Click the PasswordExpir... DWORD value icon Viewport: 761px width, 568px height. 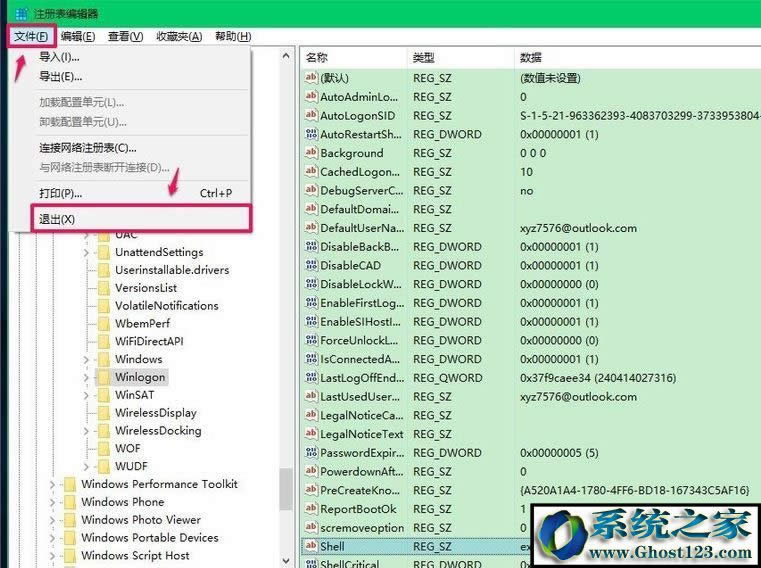pyautogui.click(x=311, y=452)
